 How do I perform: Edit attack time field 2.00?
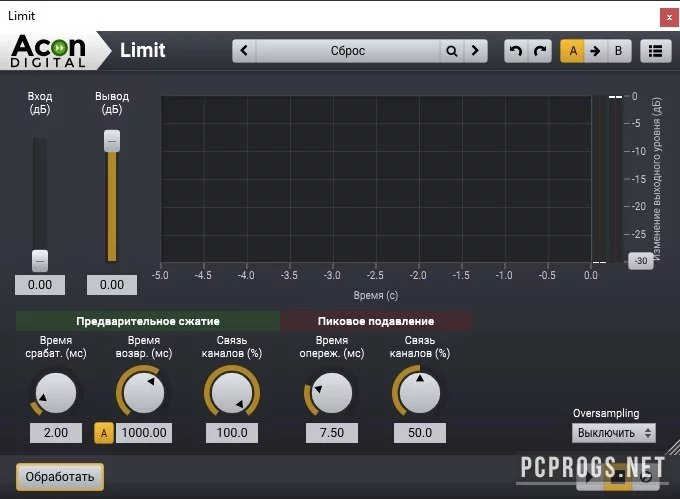click(56, 433)
